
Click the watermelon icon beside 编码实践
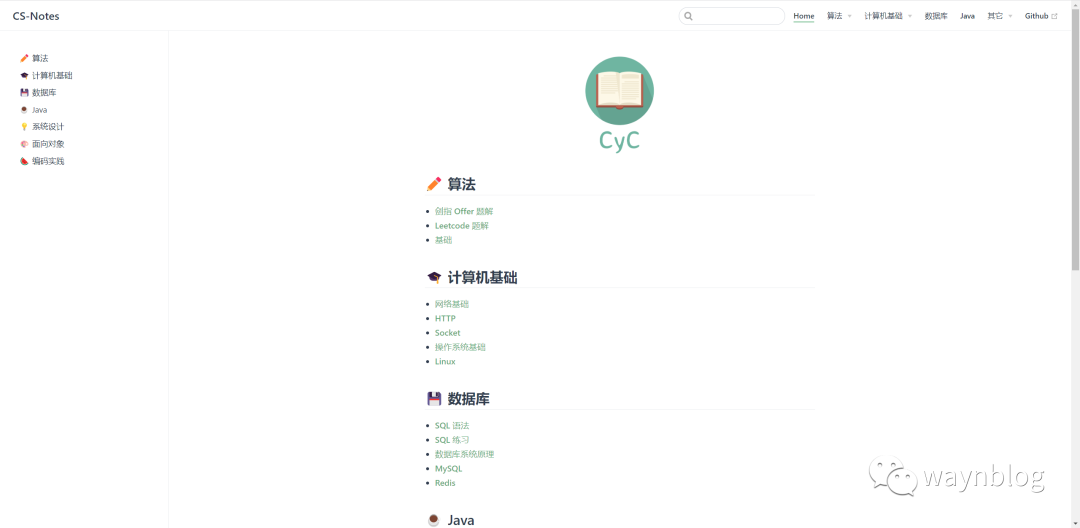(x=25, y=161)
